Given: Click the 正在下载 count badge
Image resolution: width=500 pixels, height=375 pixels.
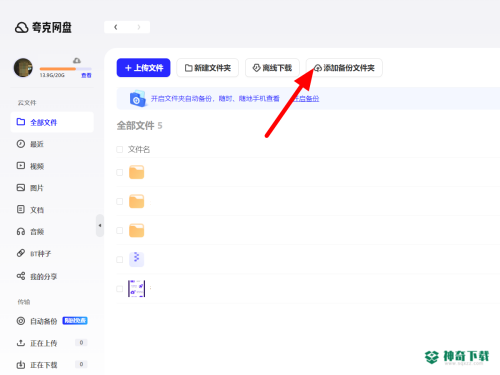Looking at the screenshot, I should click(x=81, y=364).
